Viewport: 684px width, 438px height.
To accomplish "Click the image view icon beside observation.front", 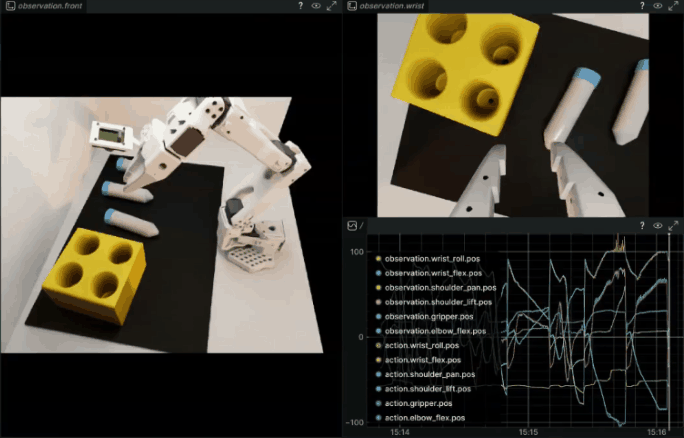I will click(x=9, y=6).
